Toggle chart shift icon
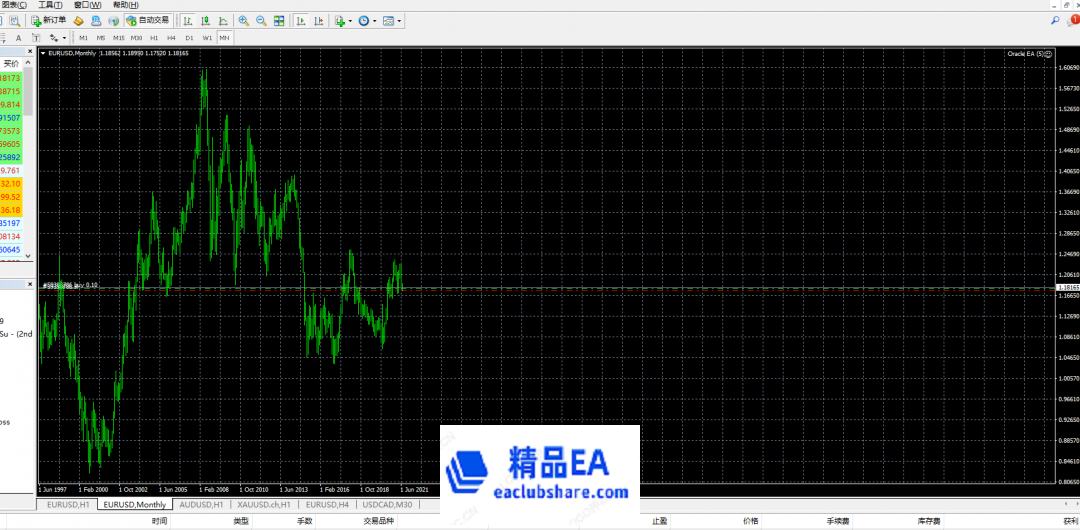Screen dimensions: 1080x530 coord(318,20)
